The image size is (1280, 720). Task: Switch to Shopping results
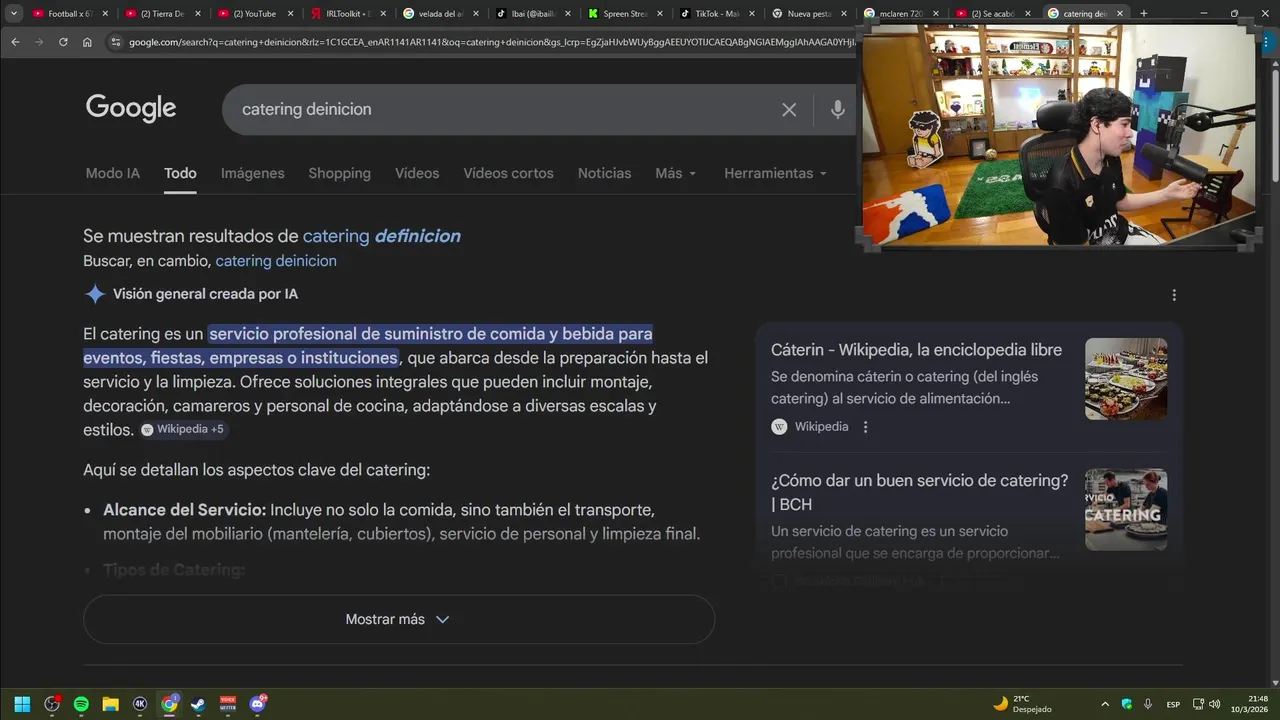click(x=339, y=173)
